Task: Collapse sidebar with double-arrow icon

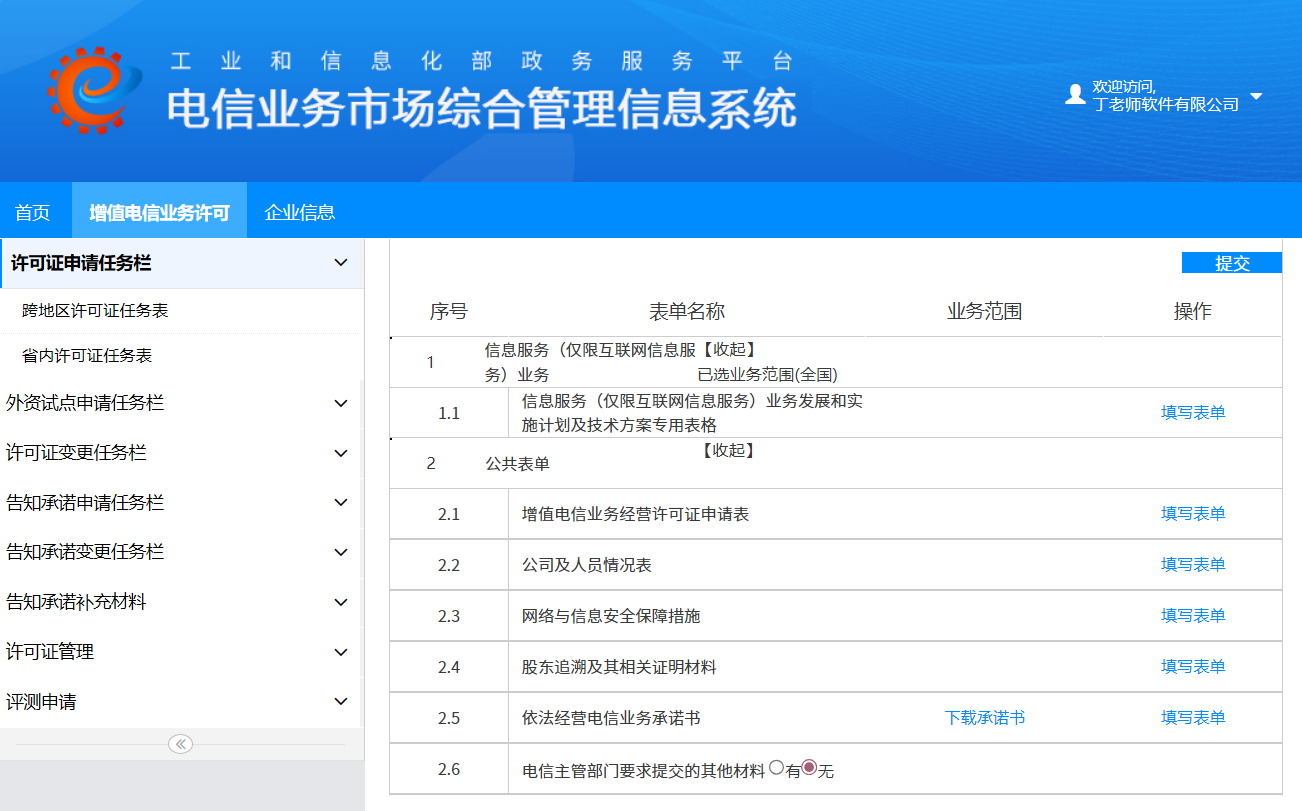Action: coord(180,744)
